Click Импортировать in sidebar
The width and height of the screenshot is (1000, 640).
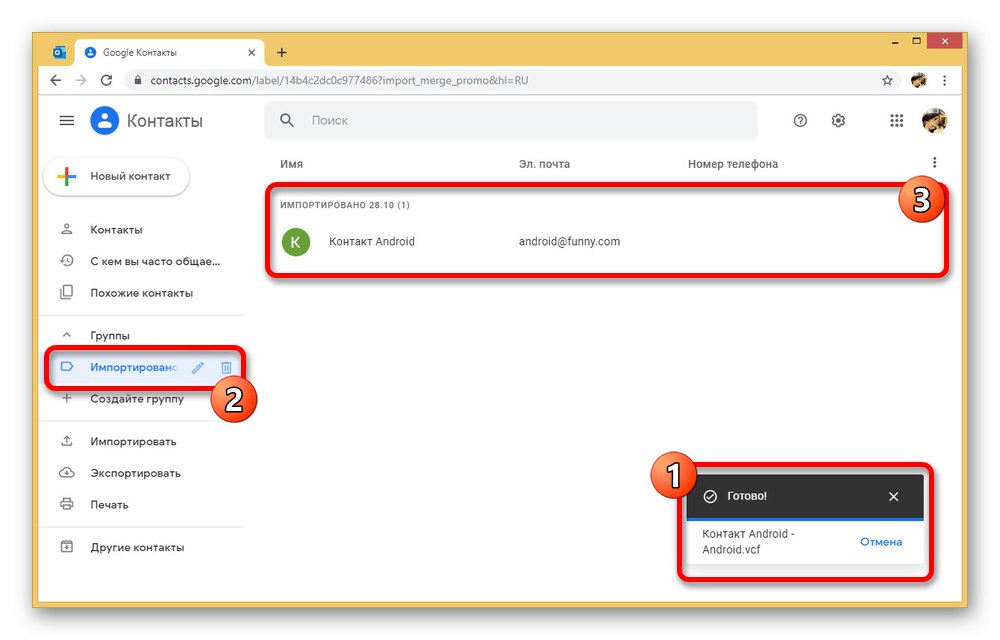pyautogui.click(x=133, y=441)
